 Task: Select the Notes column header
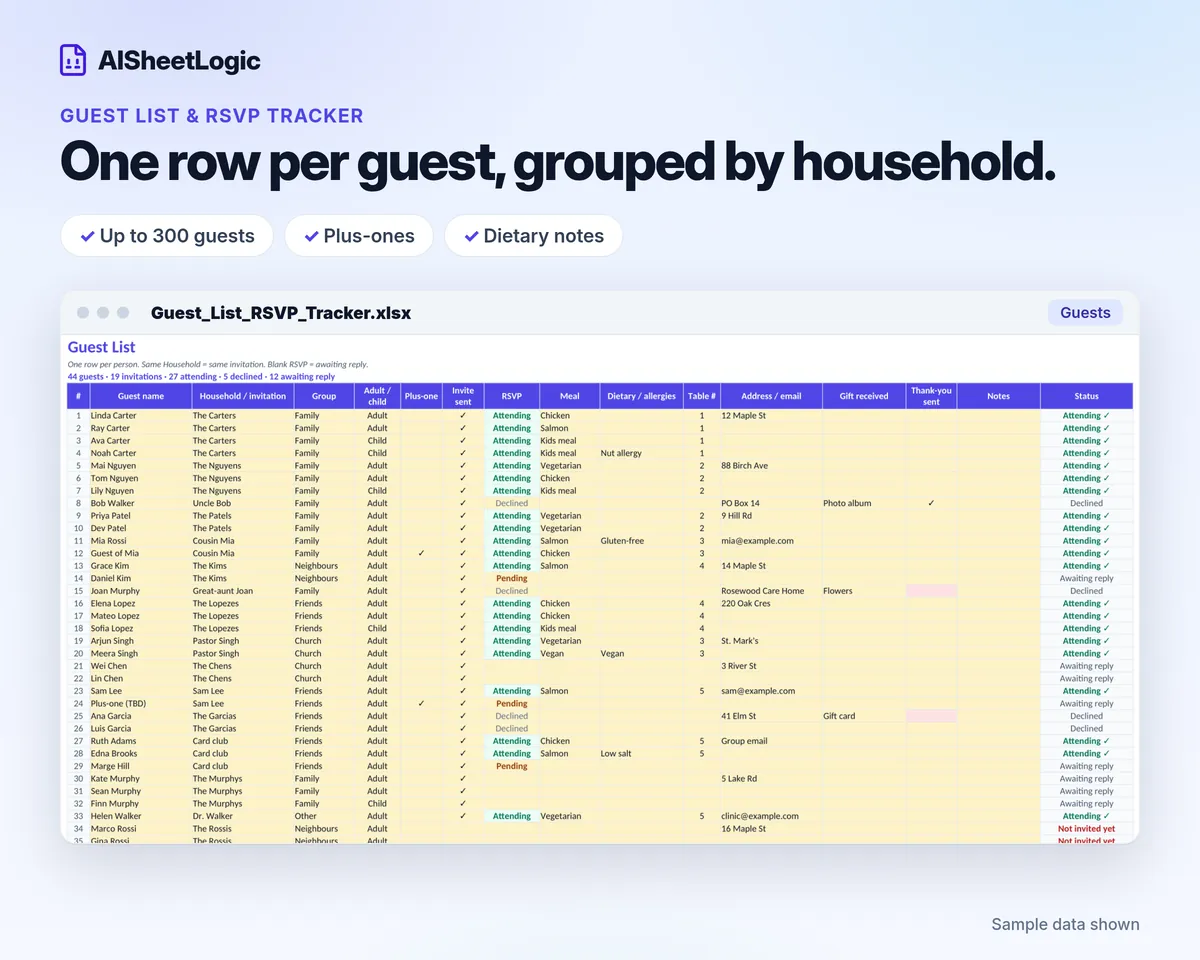[x=998, y=396]
